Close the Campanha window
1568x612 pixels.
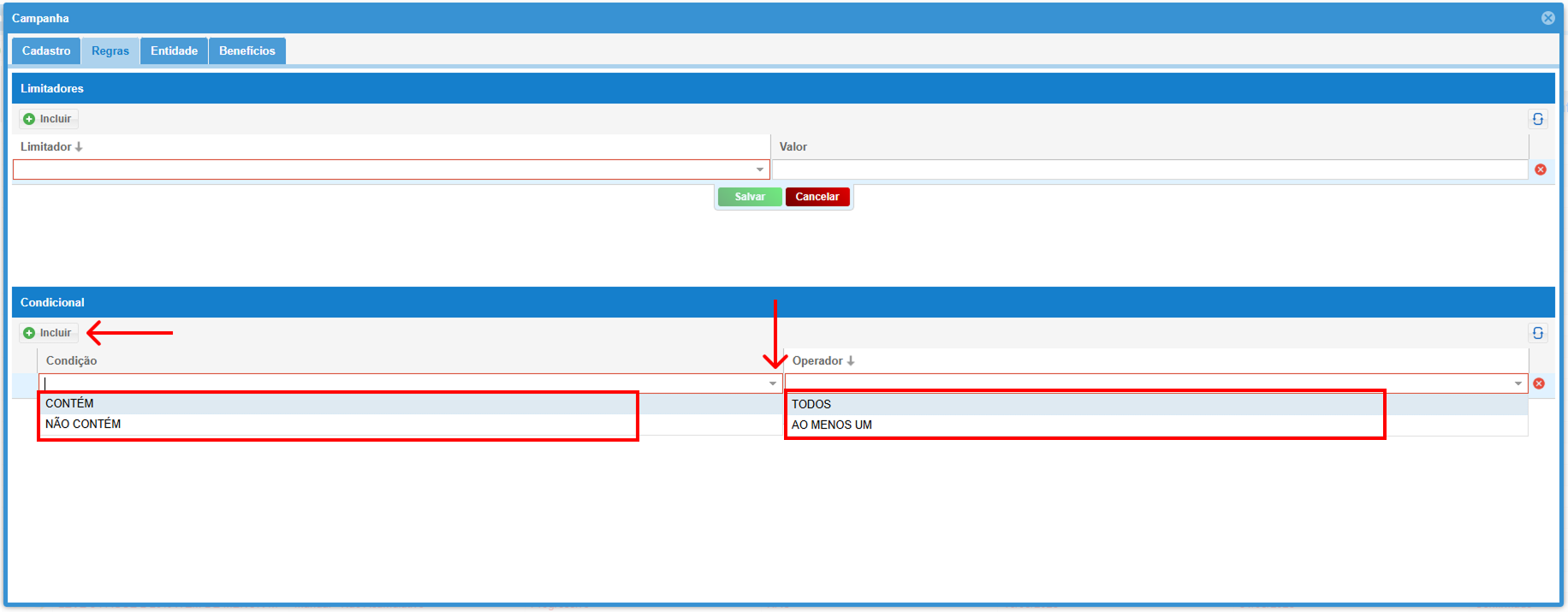pos(1548,18)
